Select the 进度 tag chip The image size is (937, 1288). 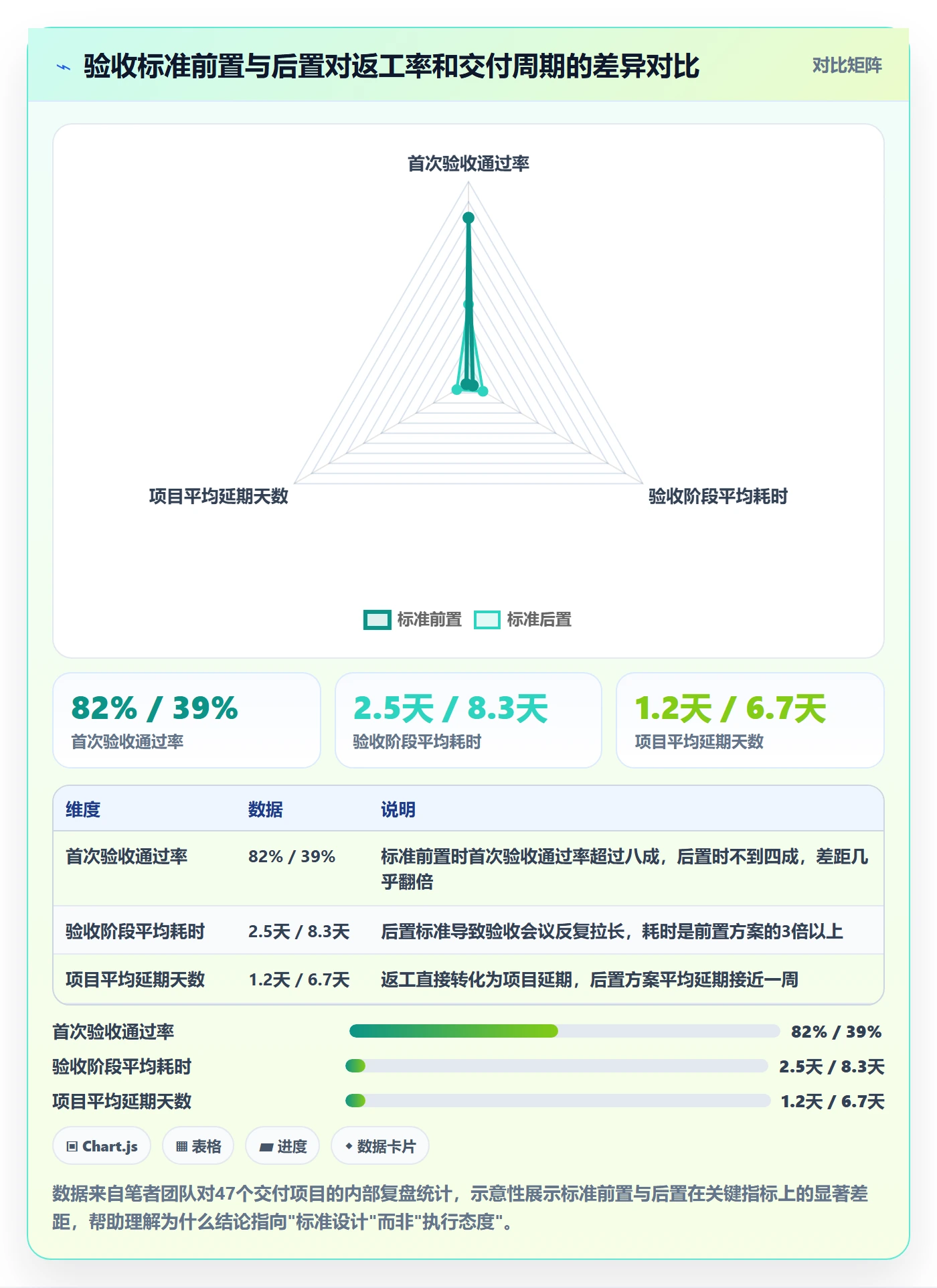pos(282,1146)
